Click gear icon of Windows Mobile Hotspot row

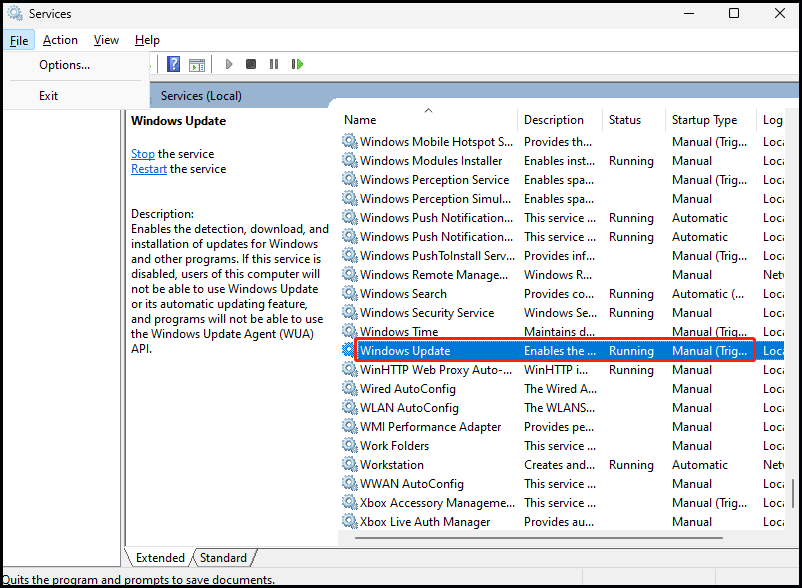pyautogui.click(x=350, y=141)
